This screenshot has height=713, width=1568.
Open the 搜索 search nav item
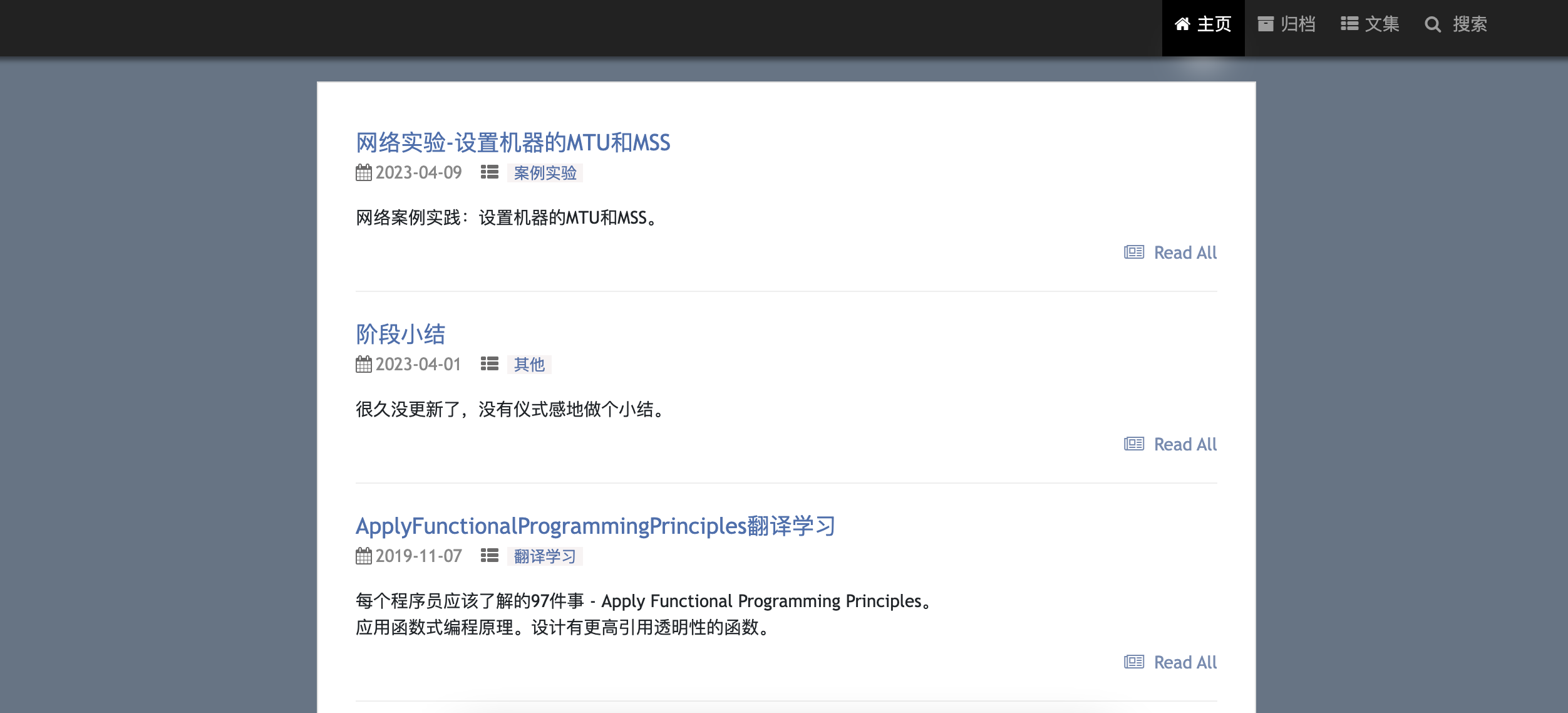tap(1455, 25)
